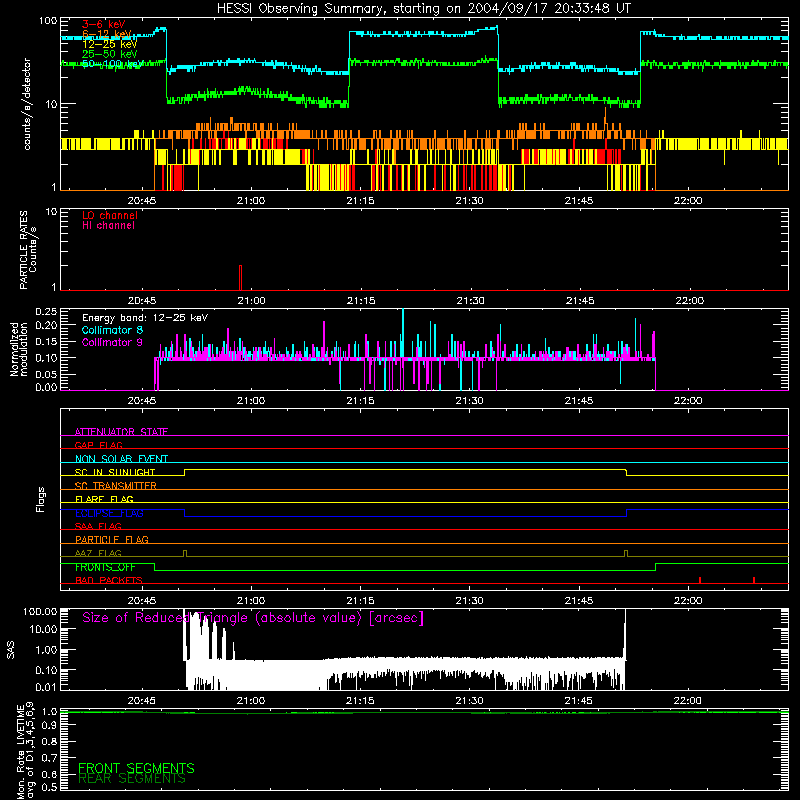Click the second A4Z FLAG pulse near 21:51

tap(626, 554)
